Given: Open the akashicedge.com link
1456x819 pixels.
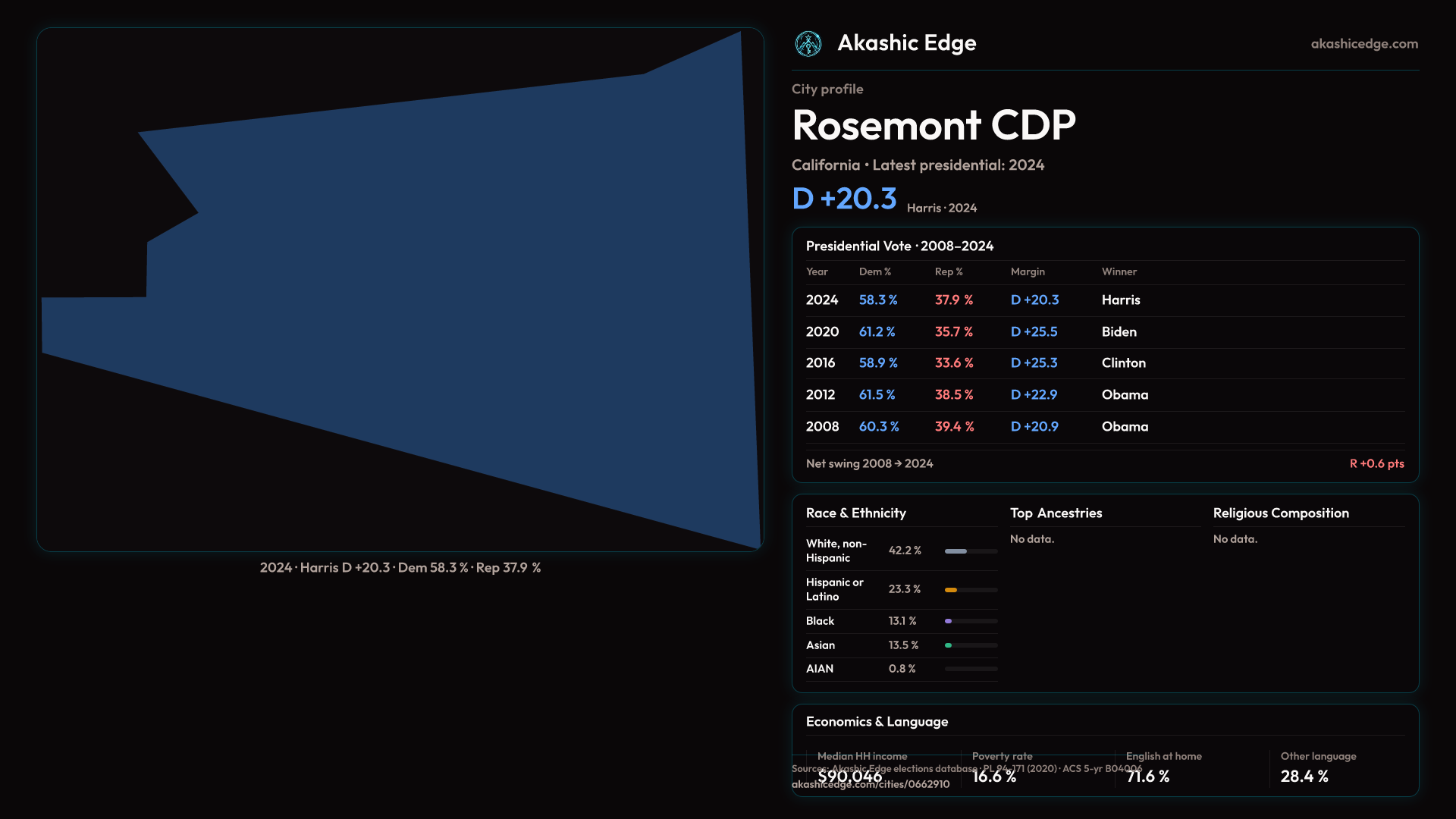Looking at the screenshot, I should (x=1363, y=44).
